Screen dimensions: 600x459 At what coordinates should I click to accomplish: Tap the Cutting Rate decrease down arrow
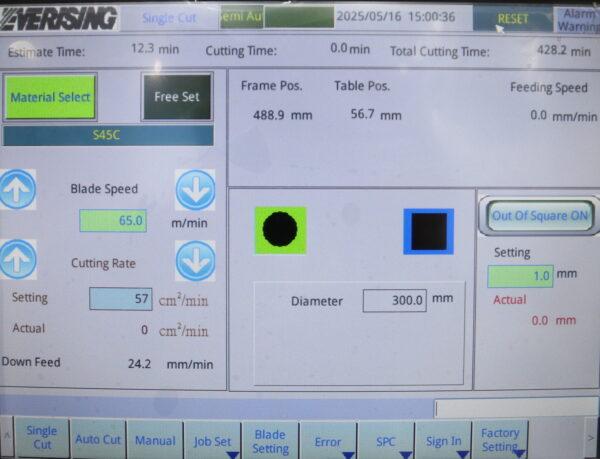(x=195, y=262)
